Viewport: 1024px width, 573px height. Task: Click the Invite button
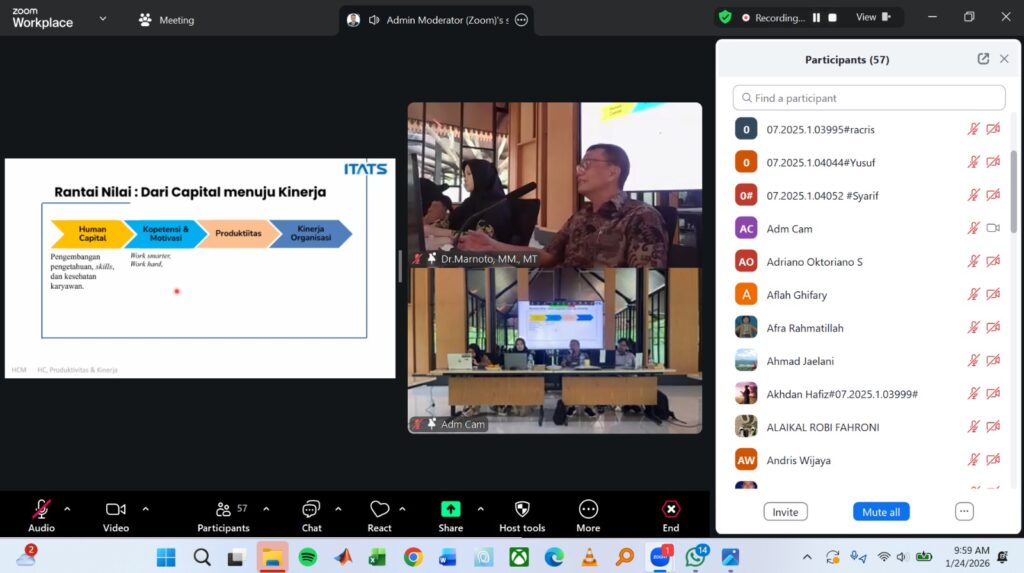click(785, 512)
